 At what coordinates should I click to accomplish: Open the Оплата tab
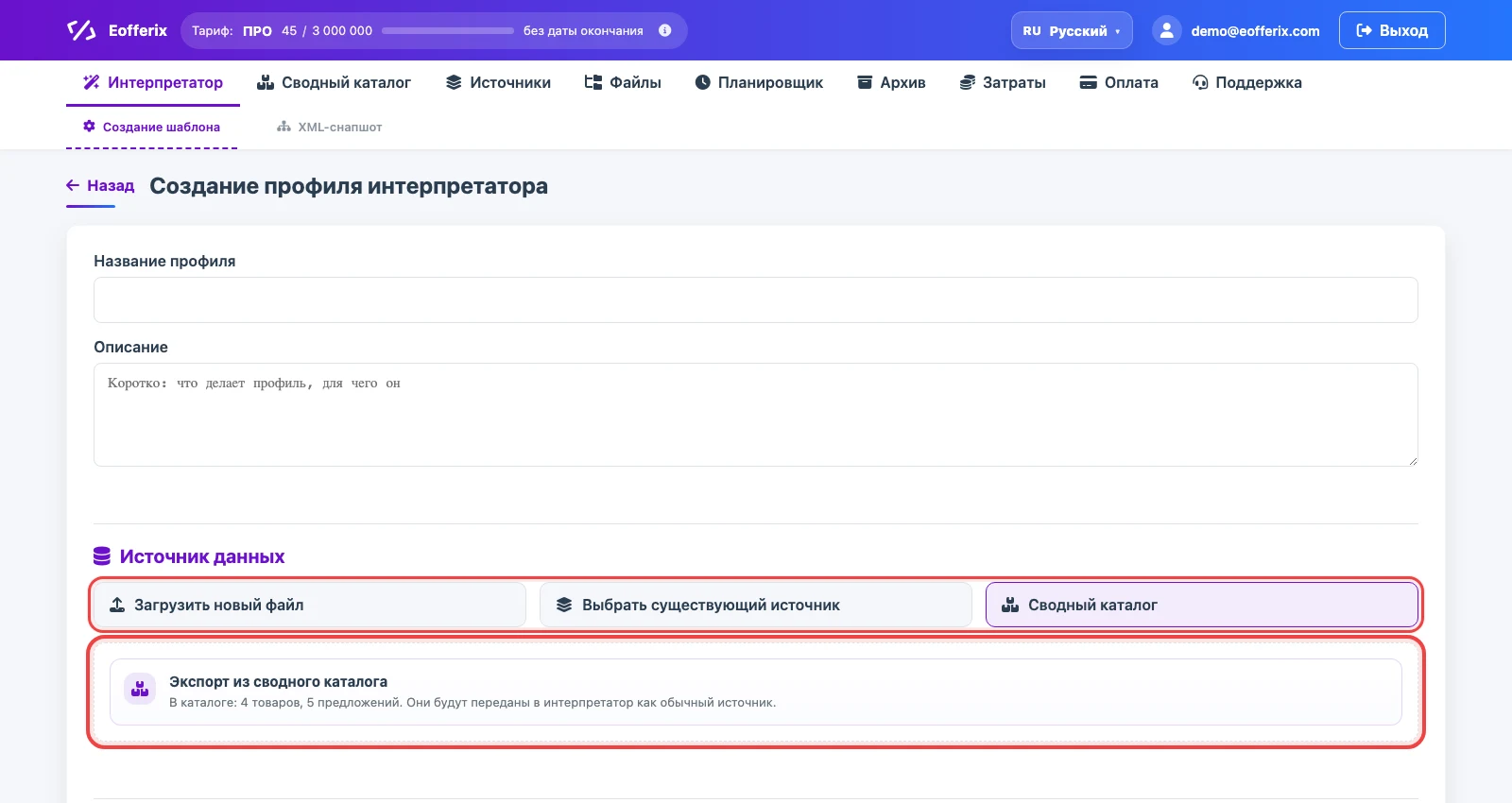[x=1119, y=82]
